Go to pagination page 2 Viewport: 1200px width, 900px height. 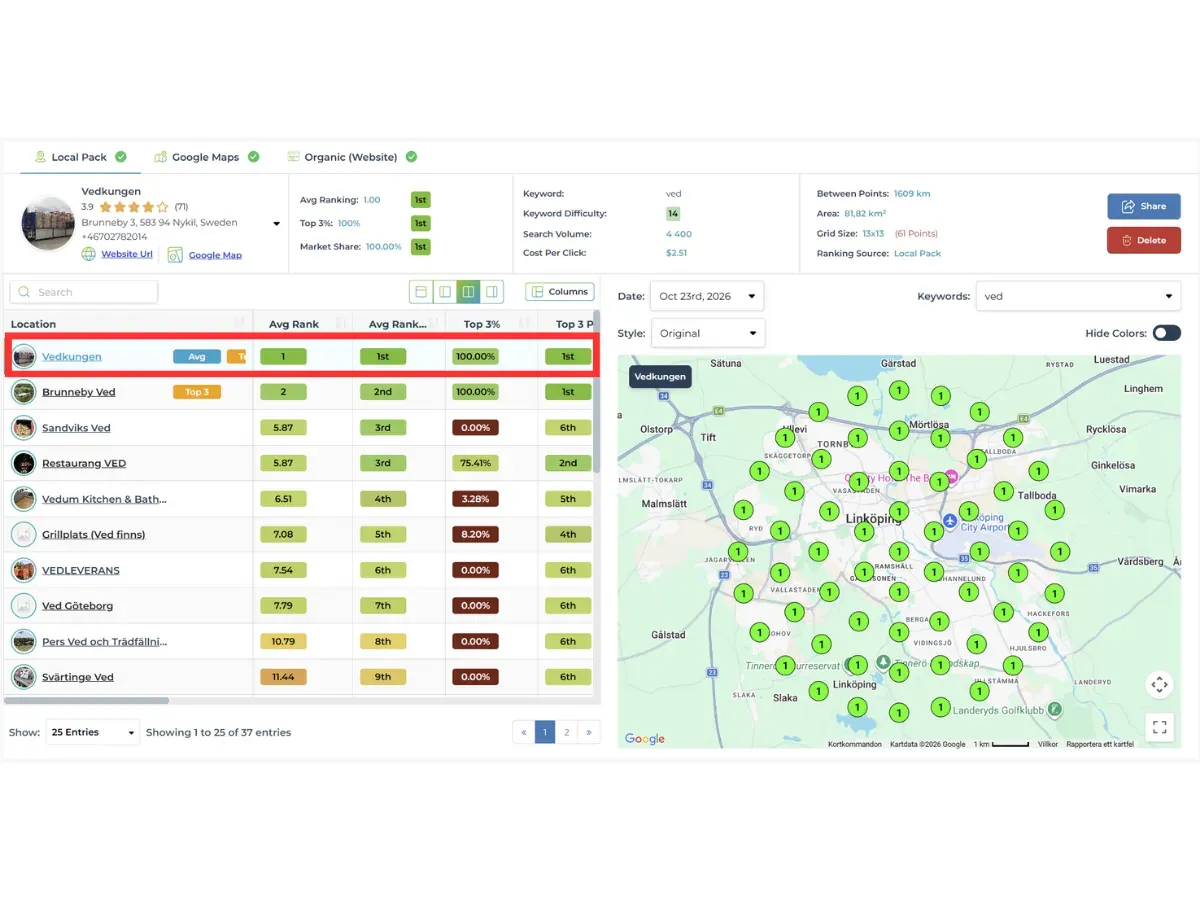pyautogui.click(x=567, y=732)
